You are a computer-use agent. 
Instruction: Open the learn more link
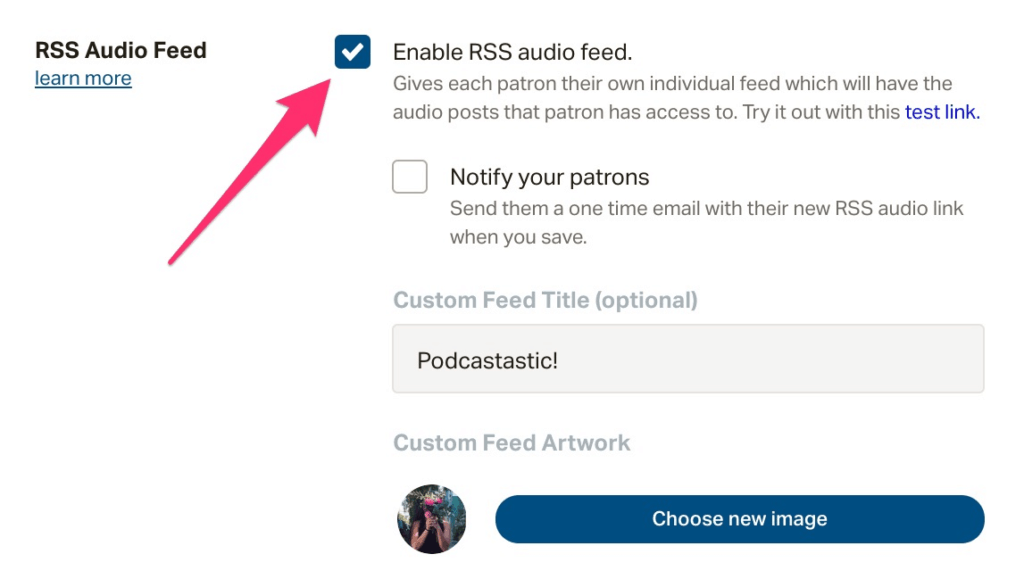(83, 78)
